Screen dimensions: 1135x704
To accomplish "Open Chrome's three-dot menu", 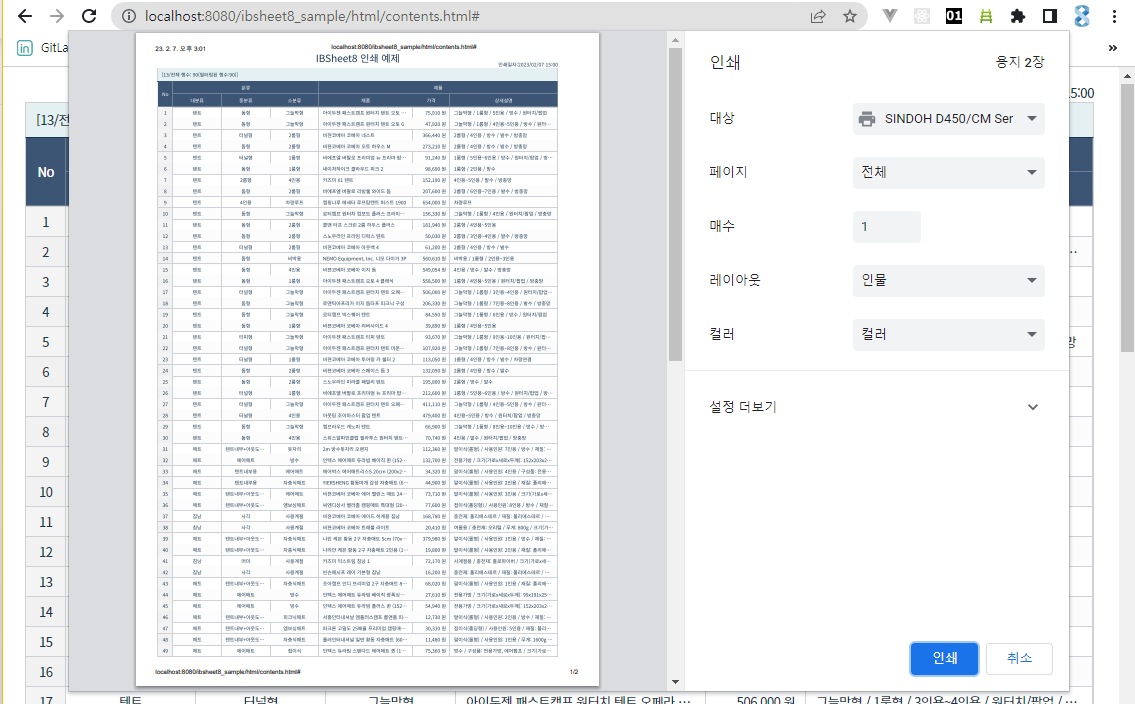I will (x=1114, y=16).
